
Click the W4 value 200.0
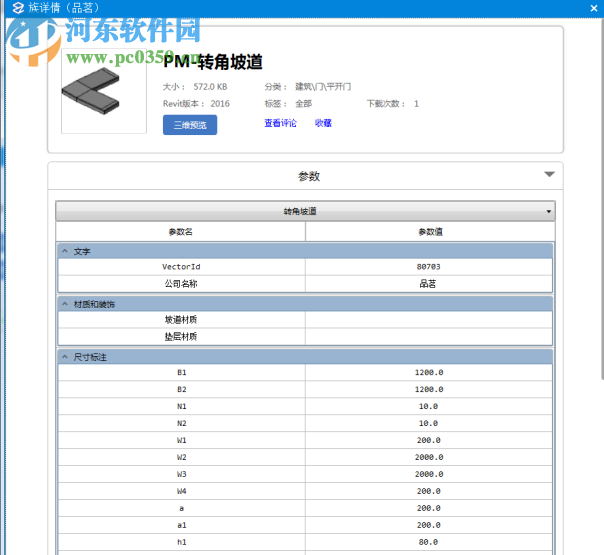[429, 491]
